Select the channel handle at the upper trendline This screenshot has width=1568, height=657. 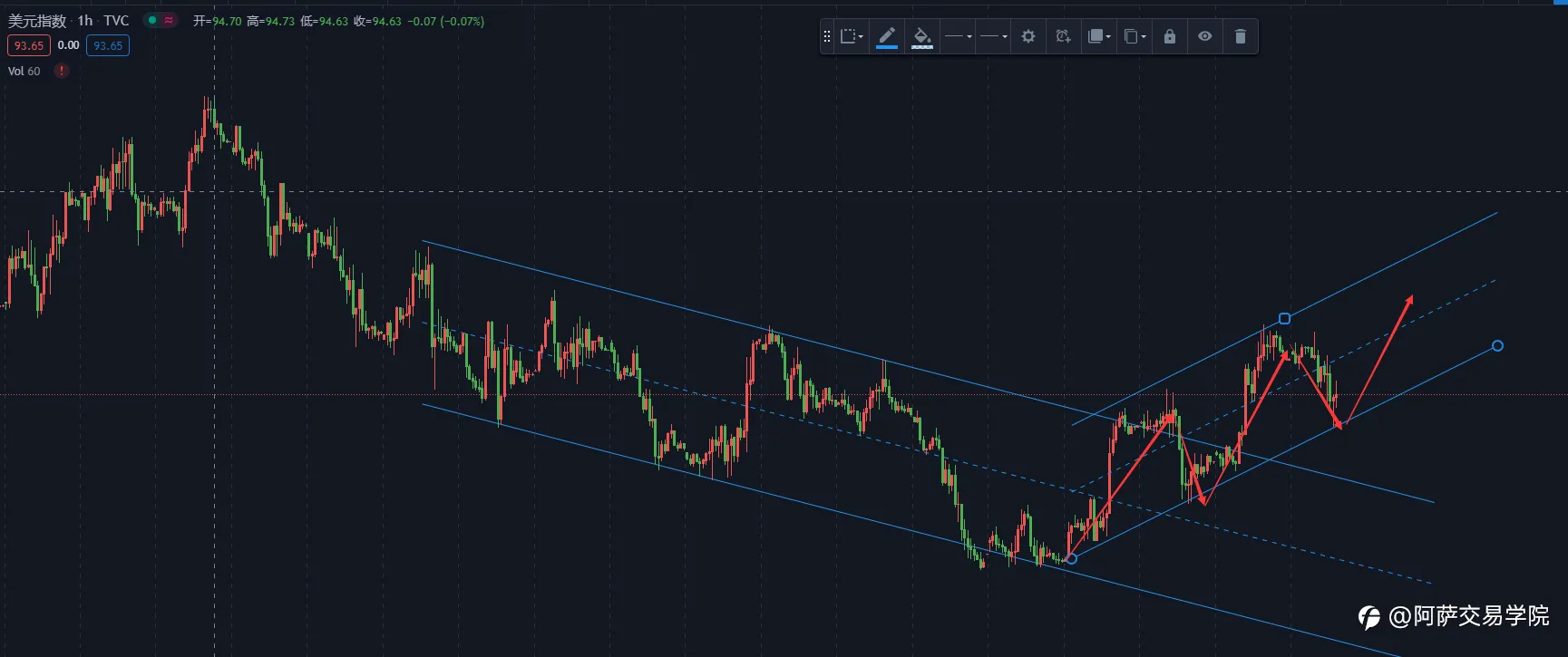coord(1284,318)
